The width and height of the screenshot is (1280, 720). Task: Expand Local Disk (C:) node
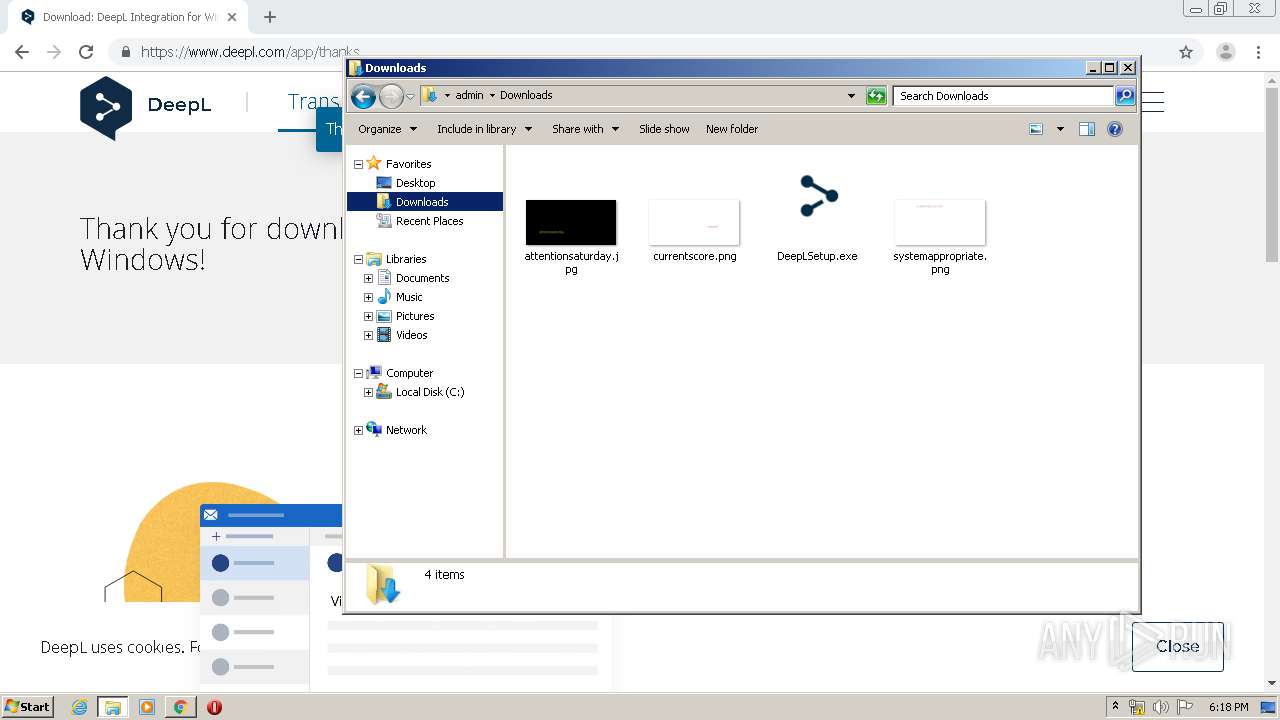368,392
